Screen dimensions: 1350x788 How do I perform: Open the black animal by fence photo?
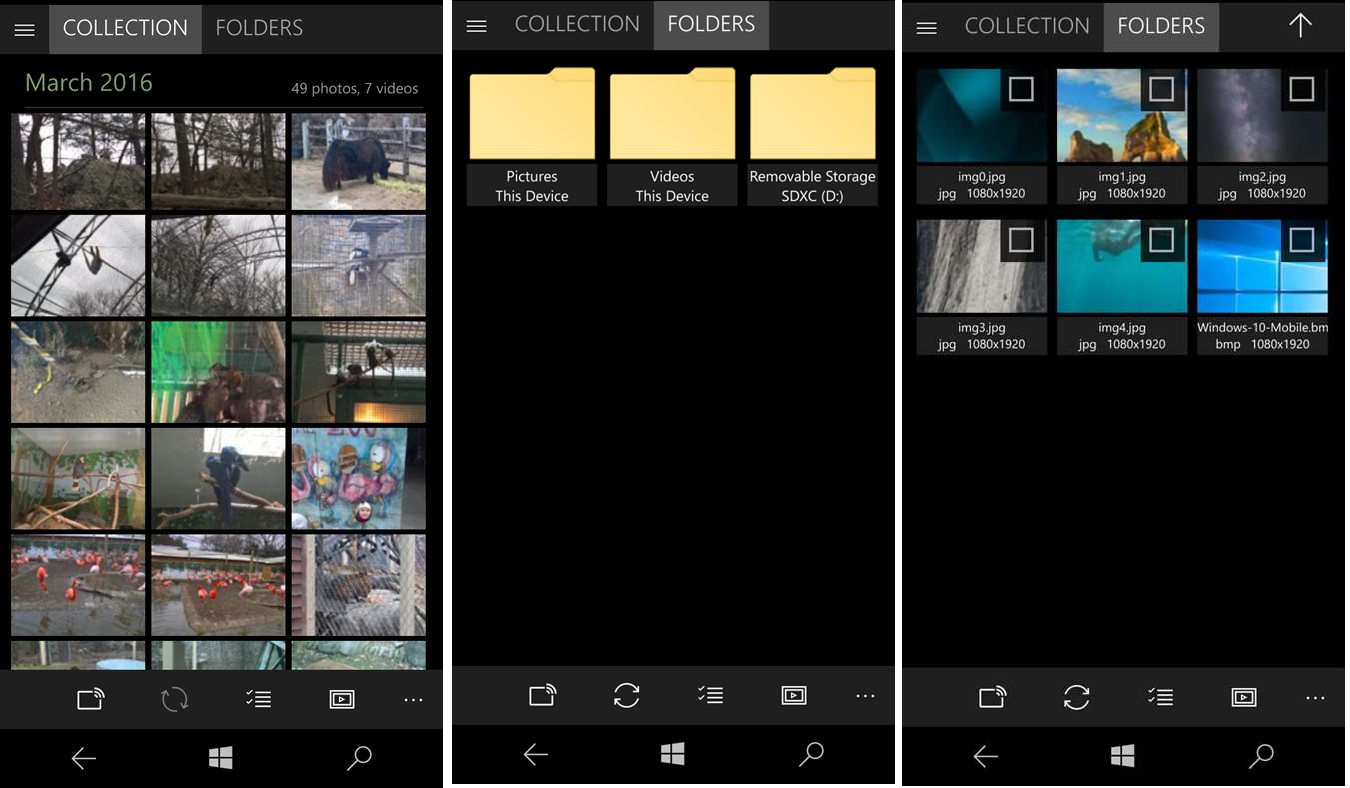358,161
